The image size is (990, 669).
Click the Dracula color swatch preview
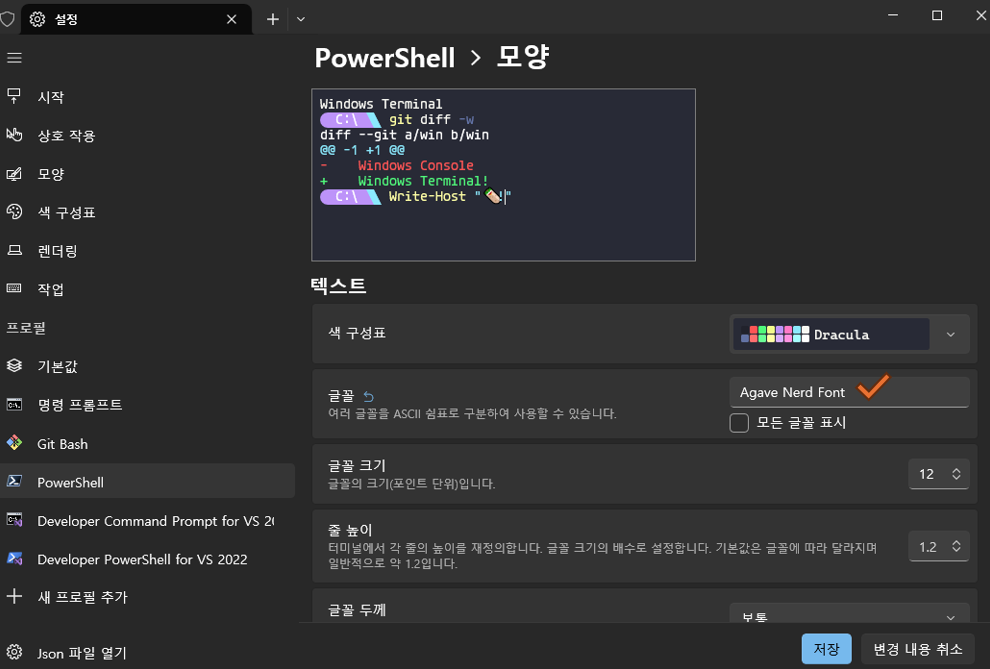[775, 334]
